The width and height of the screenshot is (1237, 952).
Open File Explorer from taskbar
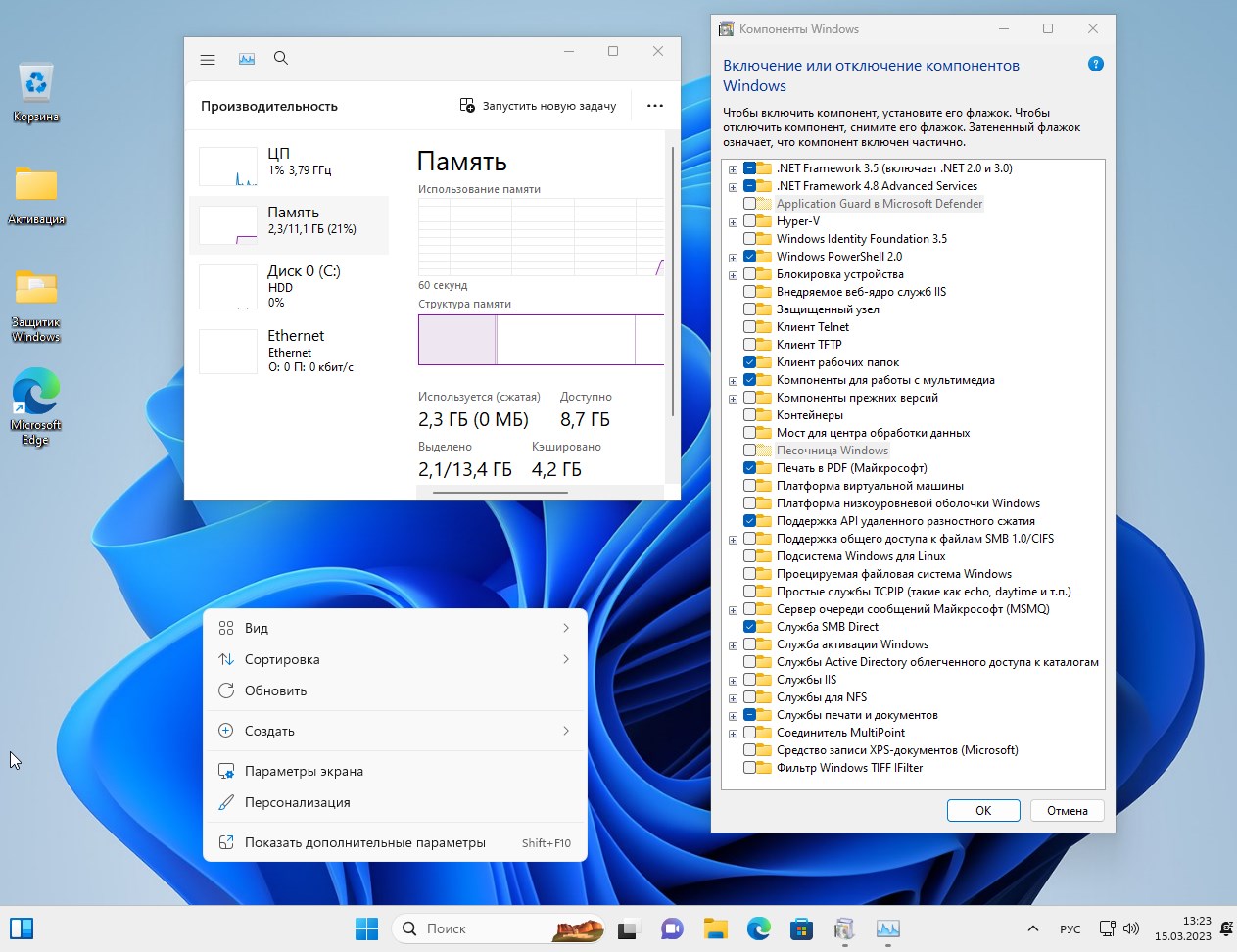[x=716, y=928]
